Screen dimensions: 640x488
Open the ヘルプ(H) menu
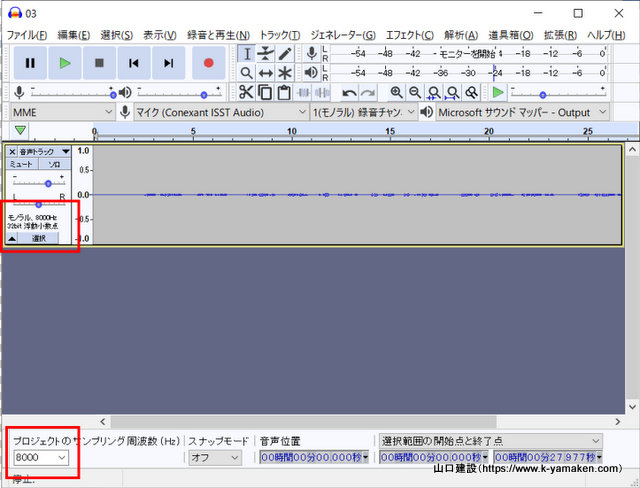pos(606,35)
